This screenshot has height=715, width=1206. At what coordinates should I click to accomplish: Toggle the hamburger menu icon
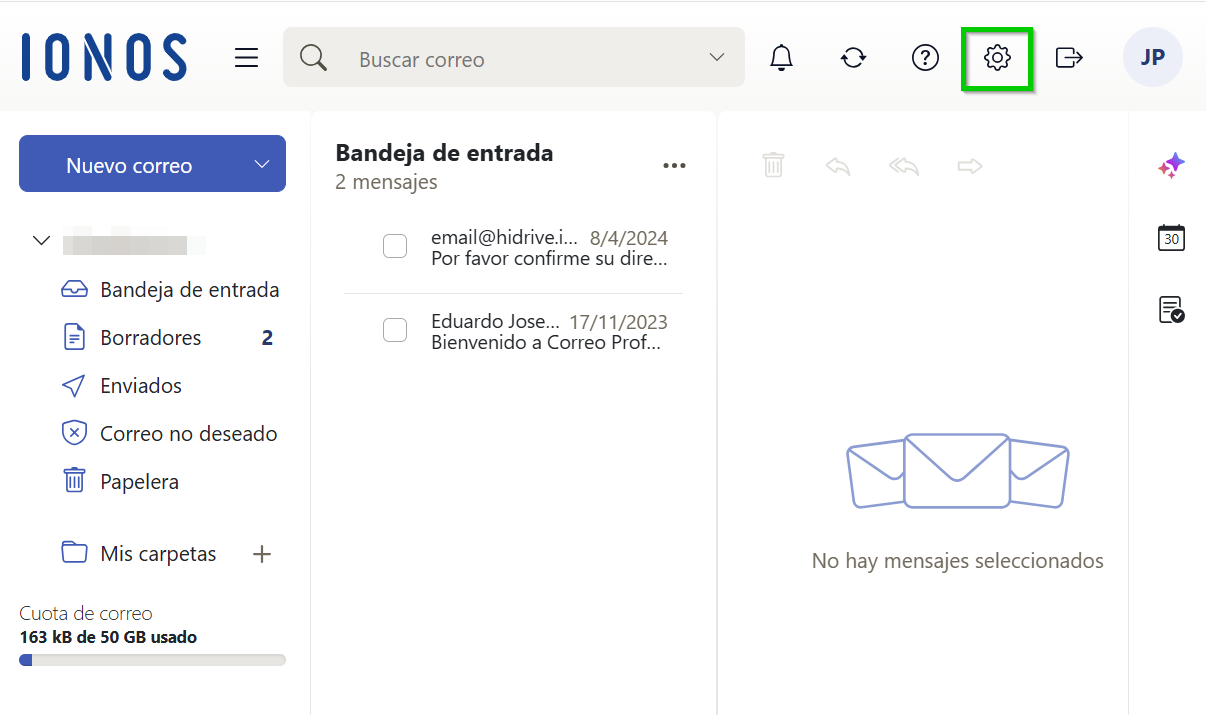click(246, 57)
